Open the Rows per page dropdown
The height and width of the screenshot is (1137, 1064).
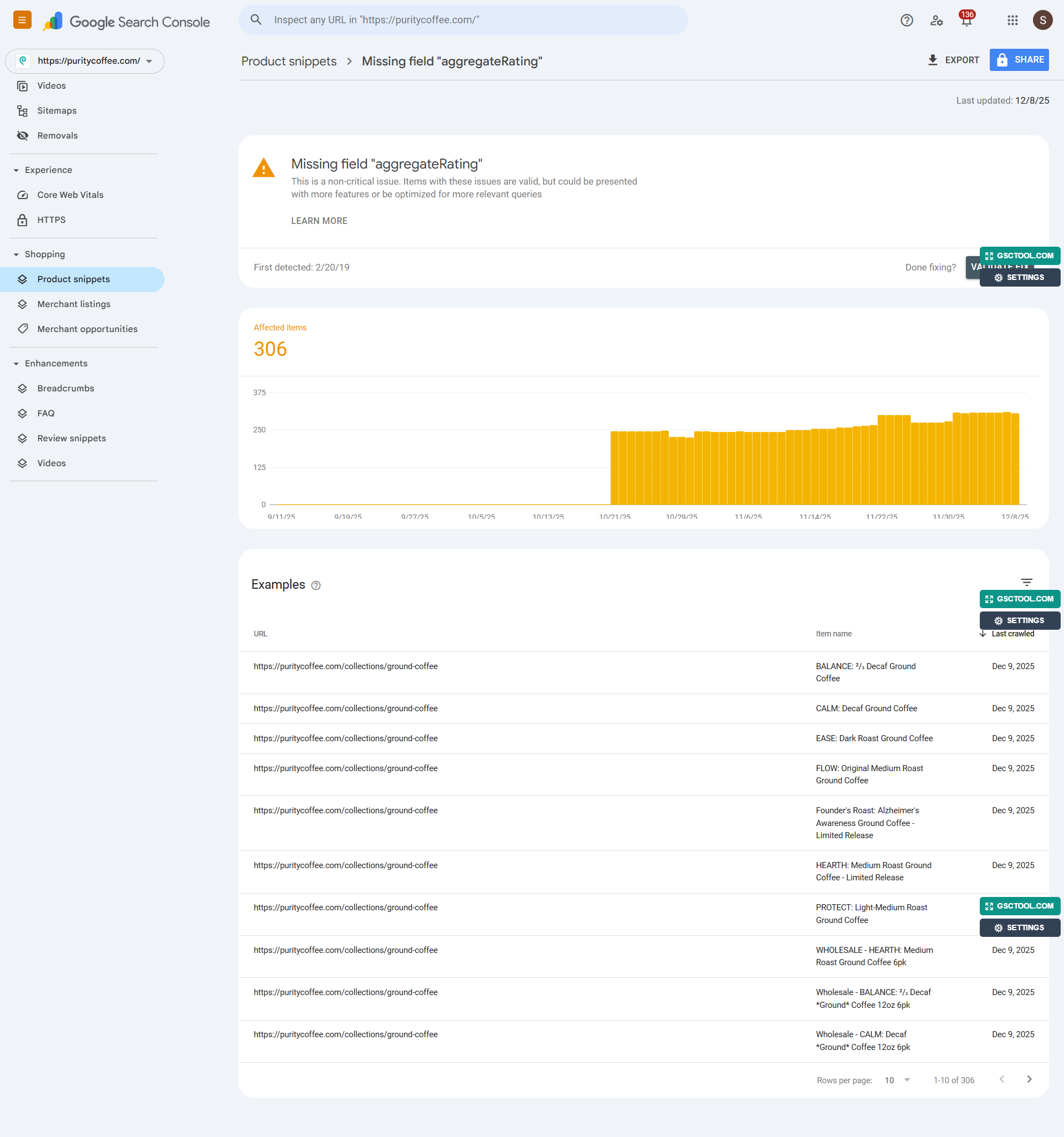897,1080
